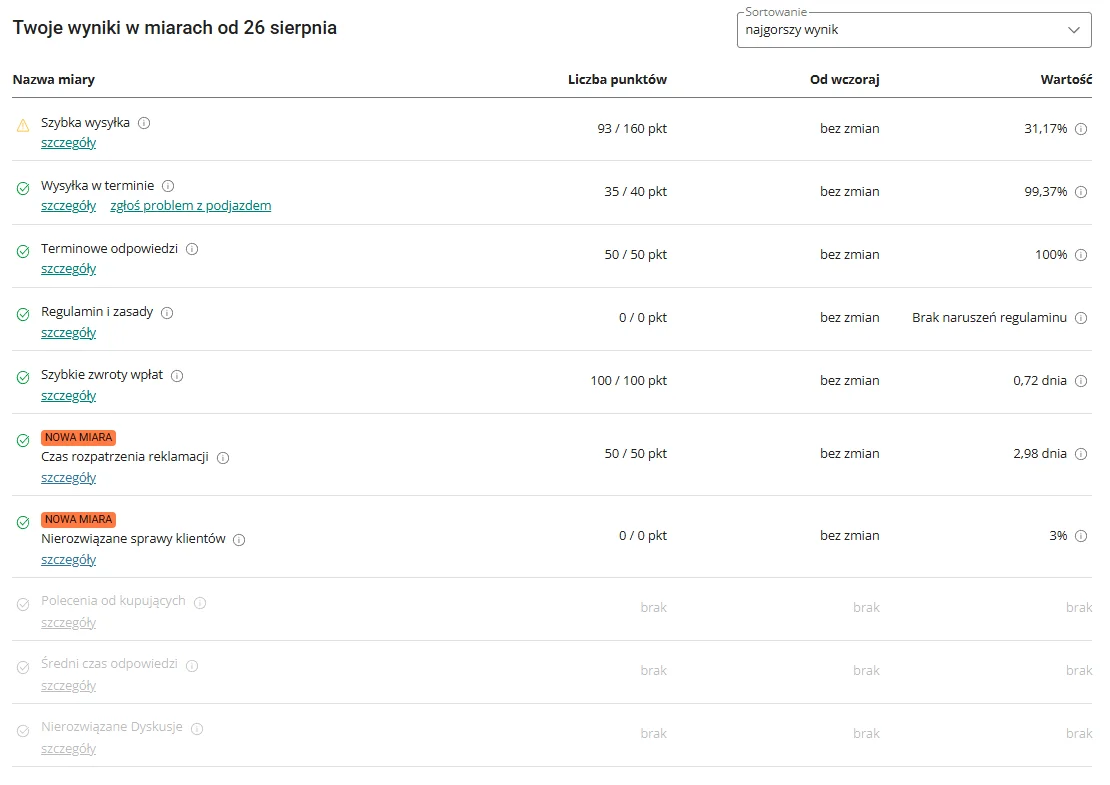Click info icon next to Regulamin i zasady
The width and height of the screenshot is (1110, 785).
point(167,313)
